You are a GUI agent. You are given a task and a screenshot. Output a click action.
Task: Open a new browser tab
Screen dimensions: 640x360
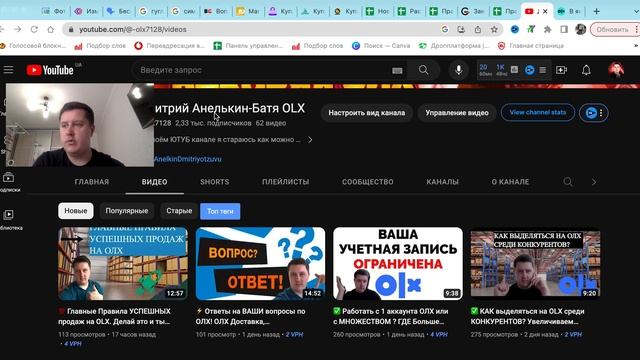click(x=596, y=11)
